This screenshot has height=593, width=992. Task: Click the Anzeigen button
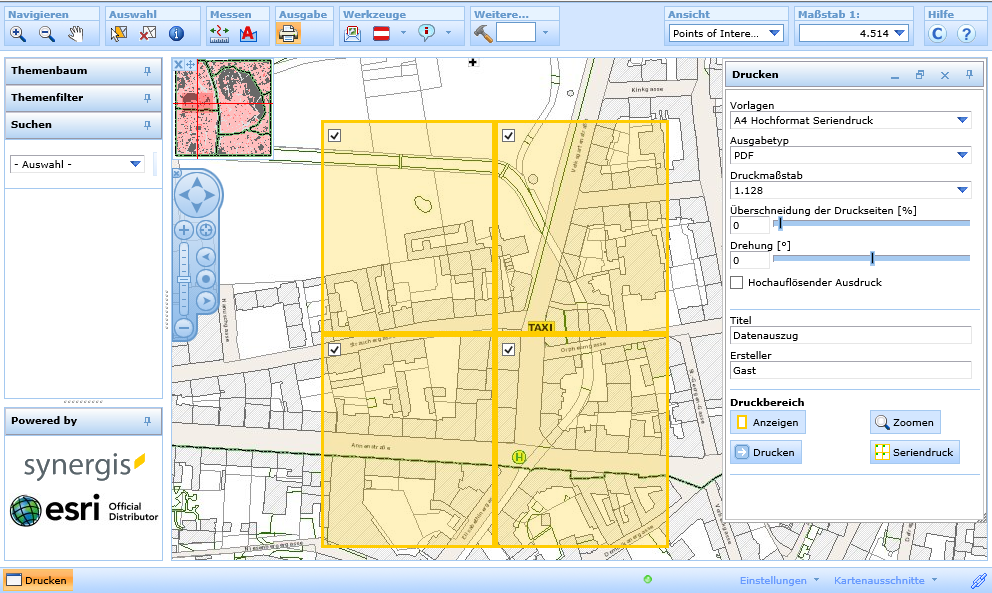click(767, 423)
